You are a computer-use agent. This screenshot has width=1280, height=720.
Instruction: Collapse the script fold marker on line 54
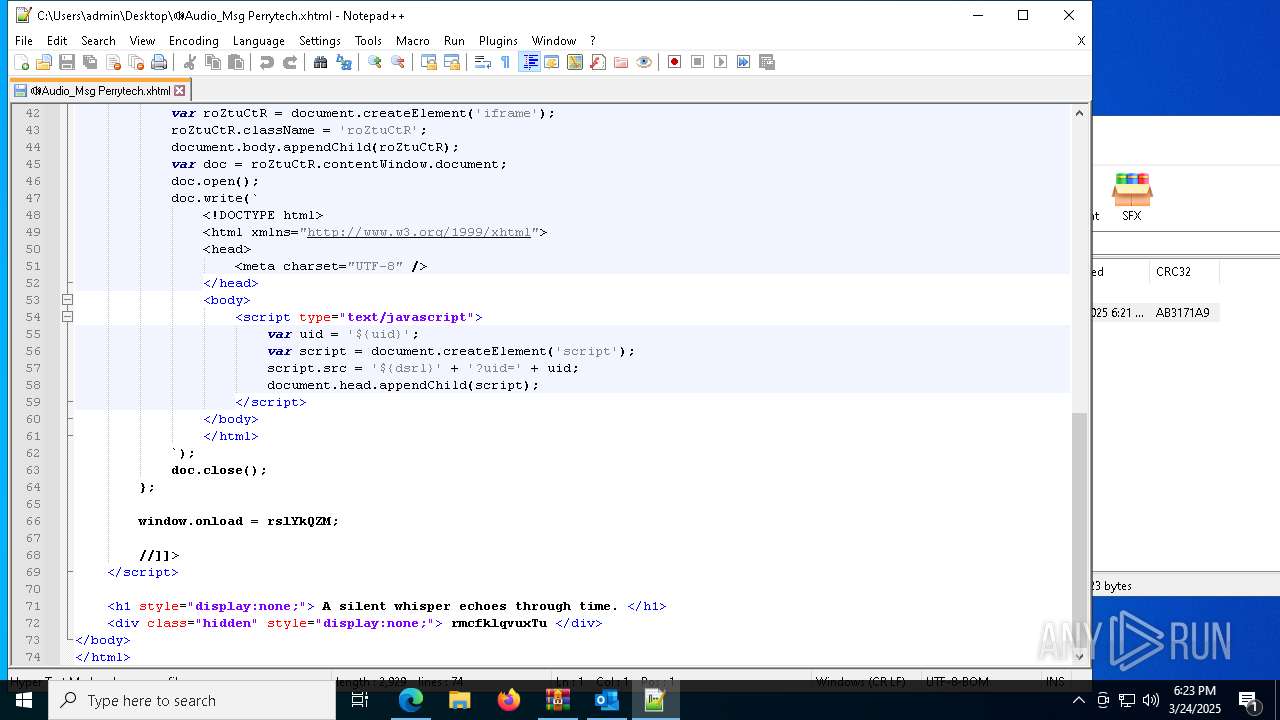click(67, 317)
